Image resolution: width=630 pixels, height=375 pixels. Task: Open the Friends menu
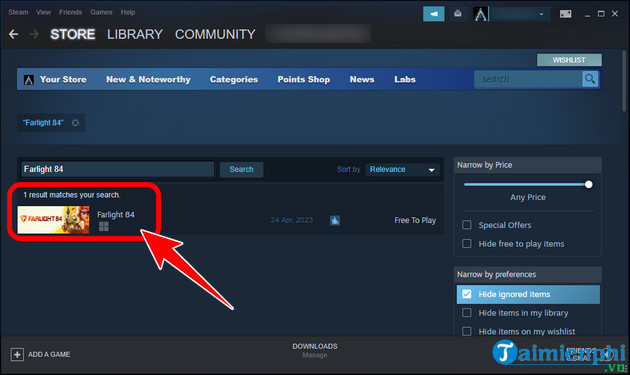coord(70,12)
